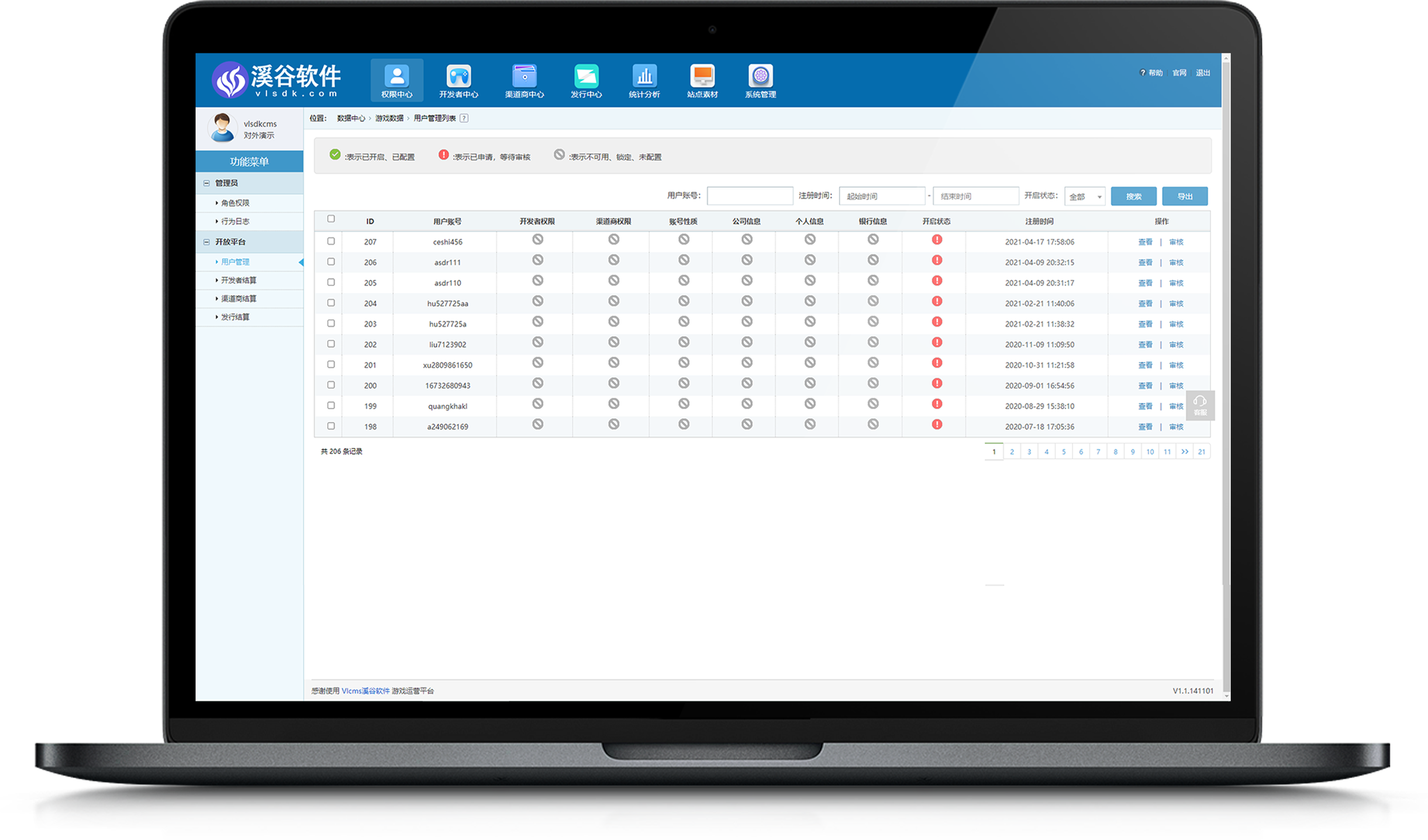Open the 发行中心 icon
Screen dimensions: 1428x840
point(586,77)
